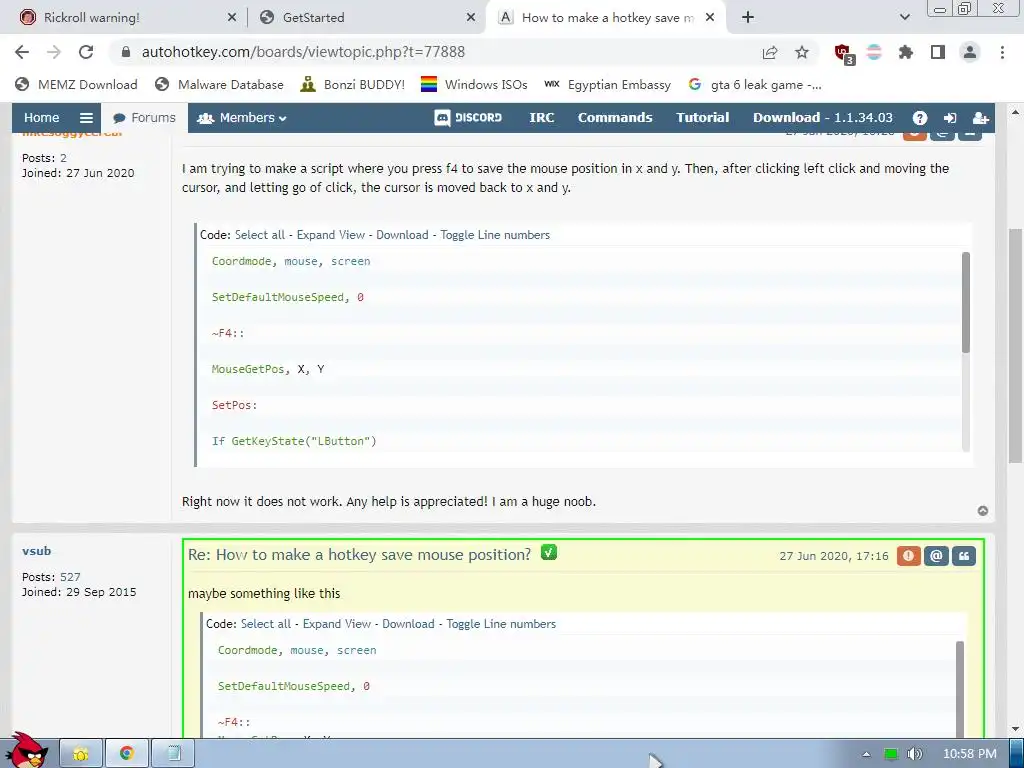Open the Commands nav link
Screen dimensions: 1024x768
click(615, 118)
